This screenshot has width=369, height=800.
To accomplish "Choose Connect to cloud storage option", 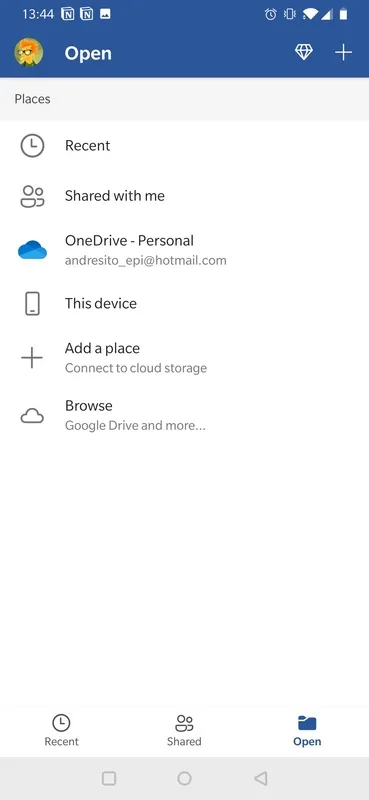I will pos(184,358).
